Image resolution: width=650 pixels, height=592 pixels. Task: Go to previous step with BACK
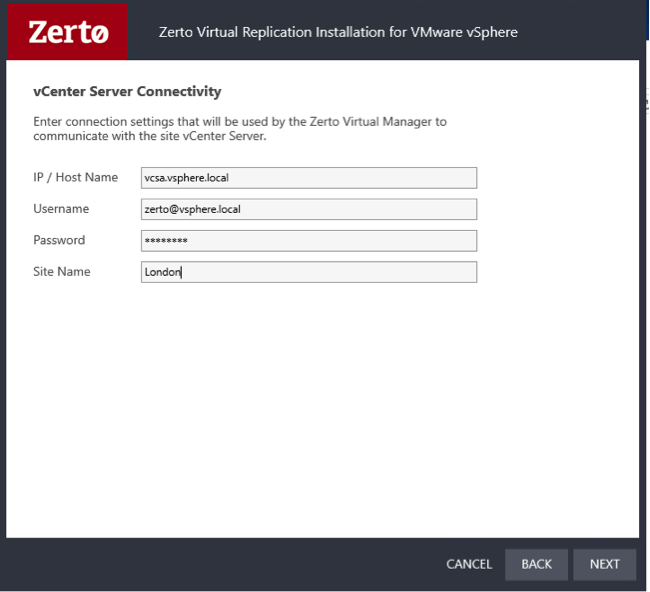(536, 564)
